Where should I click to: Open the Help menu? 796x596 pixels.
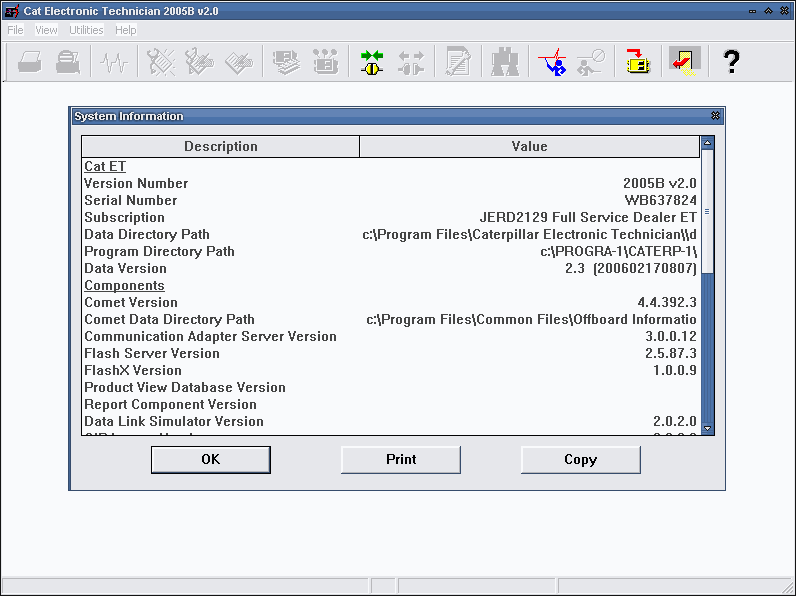pyautogui.click(x=125, y=30)
